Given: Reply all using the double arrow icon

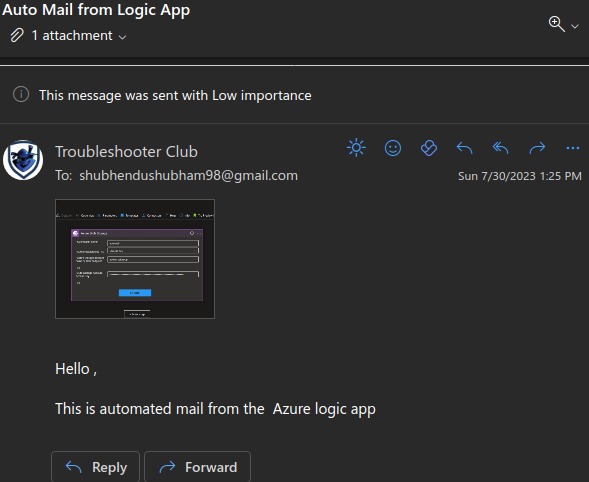Looking at the screenshot, I should (501, 148).
